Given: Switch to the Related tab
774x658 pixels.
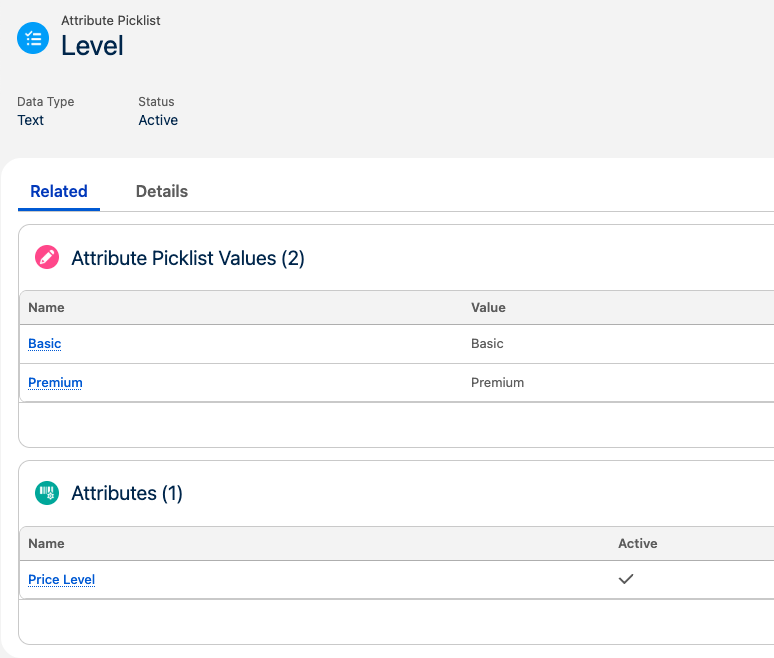Looking at the screenshot, I should coord(59,191).
